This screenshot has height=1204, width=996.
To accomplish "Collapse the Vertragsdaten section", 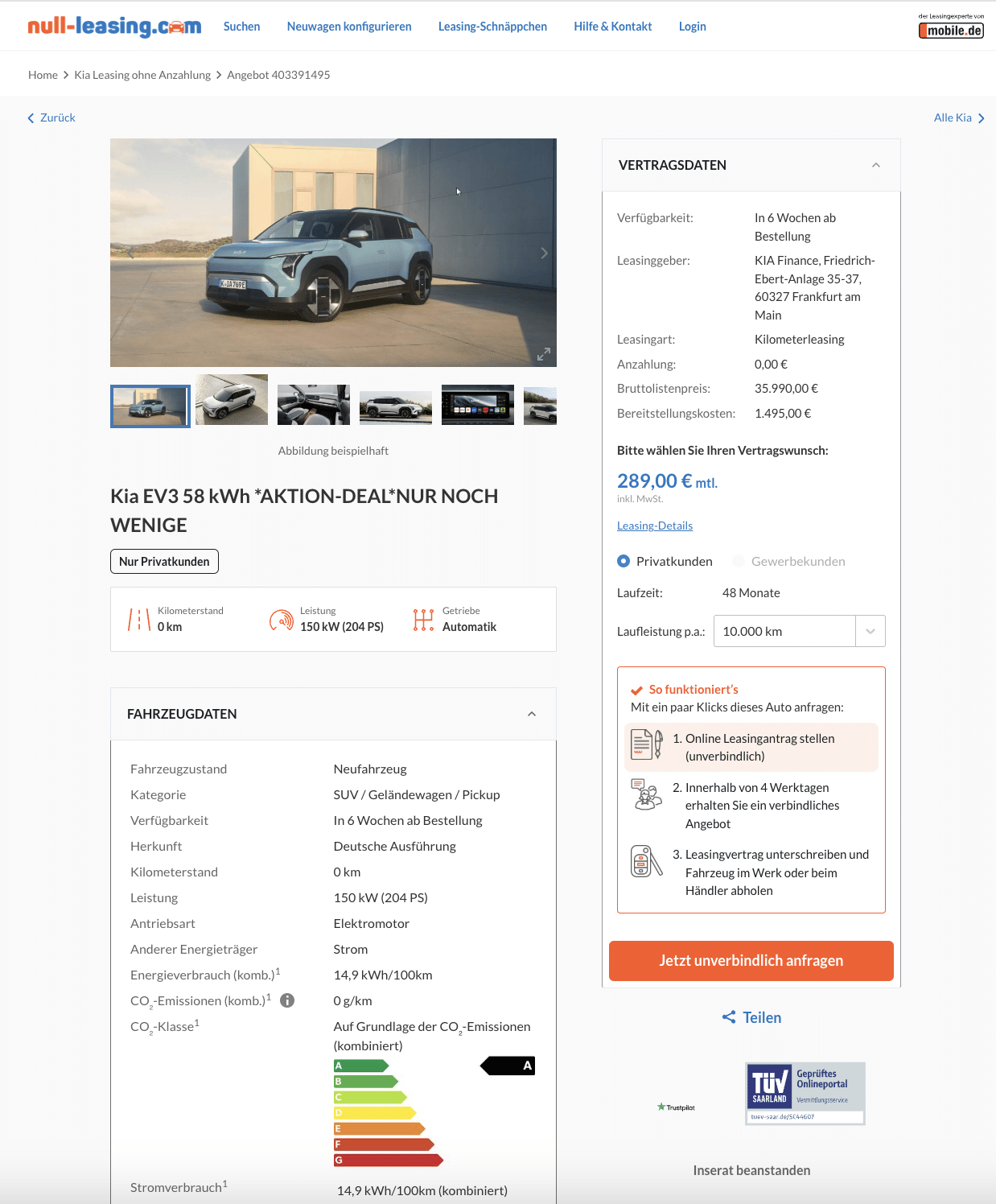I will point(876,165).
